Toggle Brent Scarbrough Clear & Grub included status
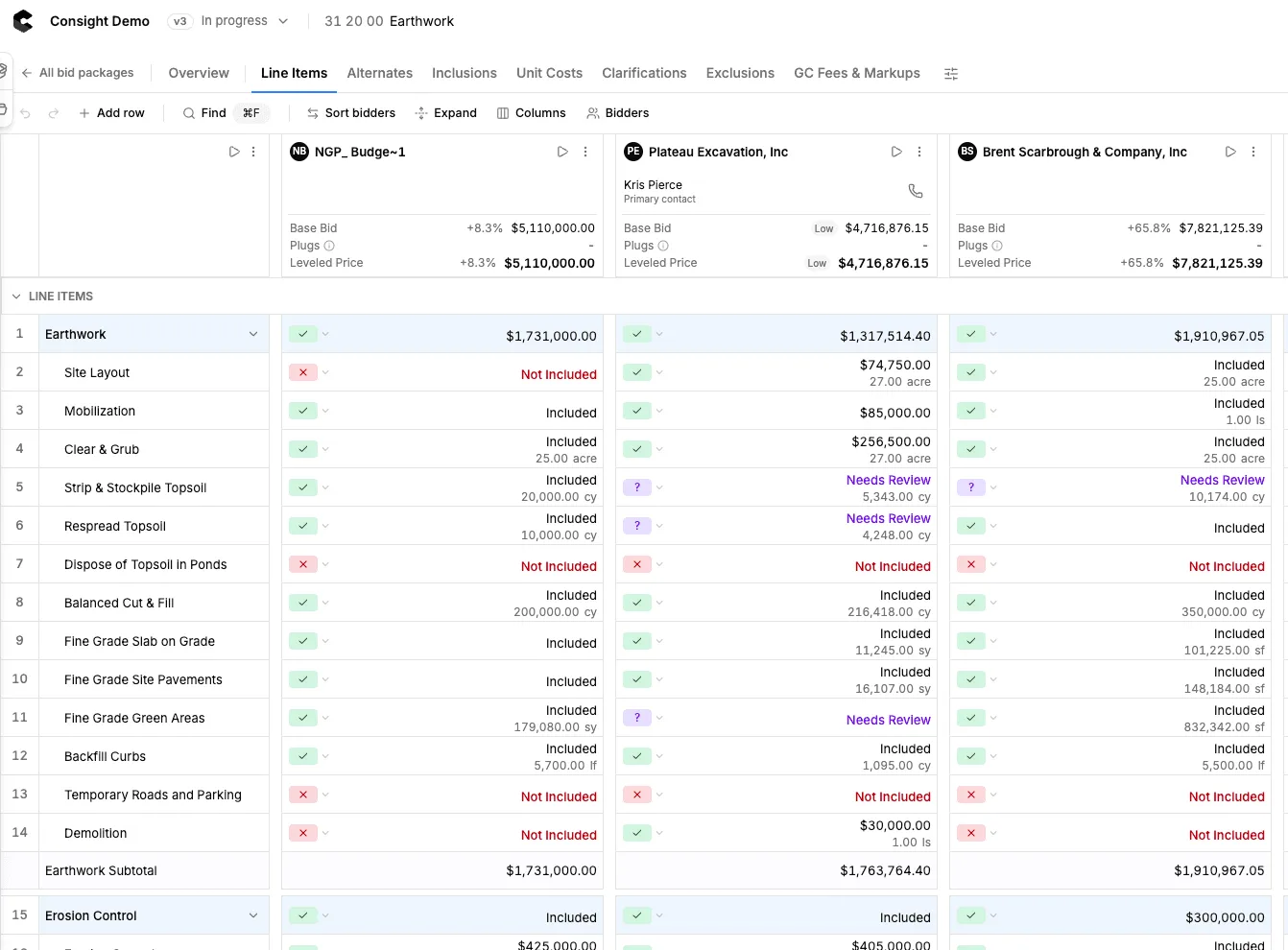This screenshot has width=1288, height=950. coord(971,449)
